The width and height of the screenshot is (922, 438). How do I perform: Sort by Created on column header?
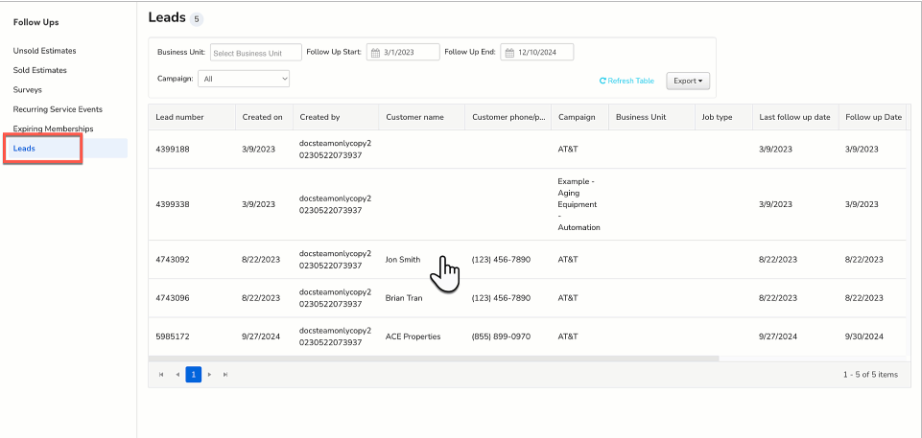262,117
